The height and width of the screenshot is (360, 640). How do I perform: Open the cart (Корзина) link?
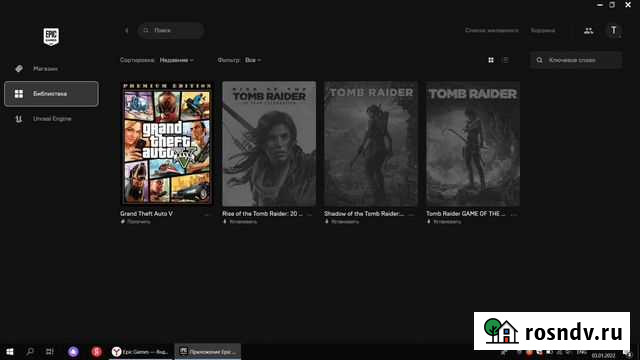coord(542,30)
